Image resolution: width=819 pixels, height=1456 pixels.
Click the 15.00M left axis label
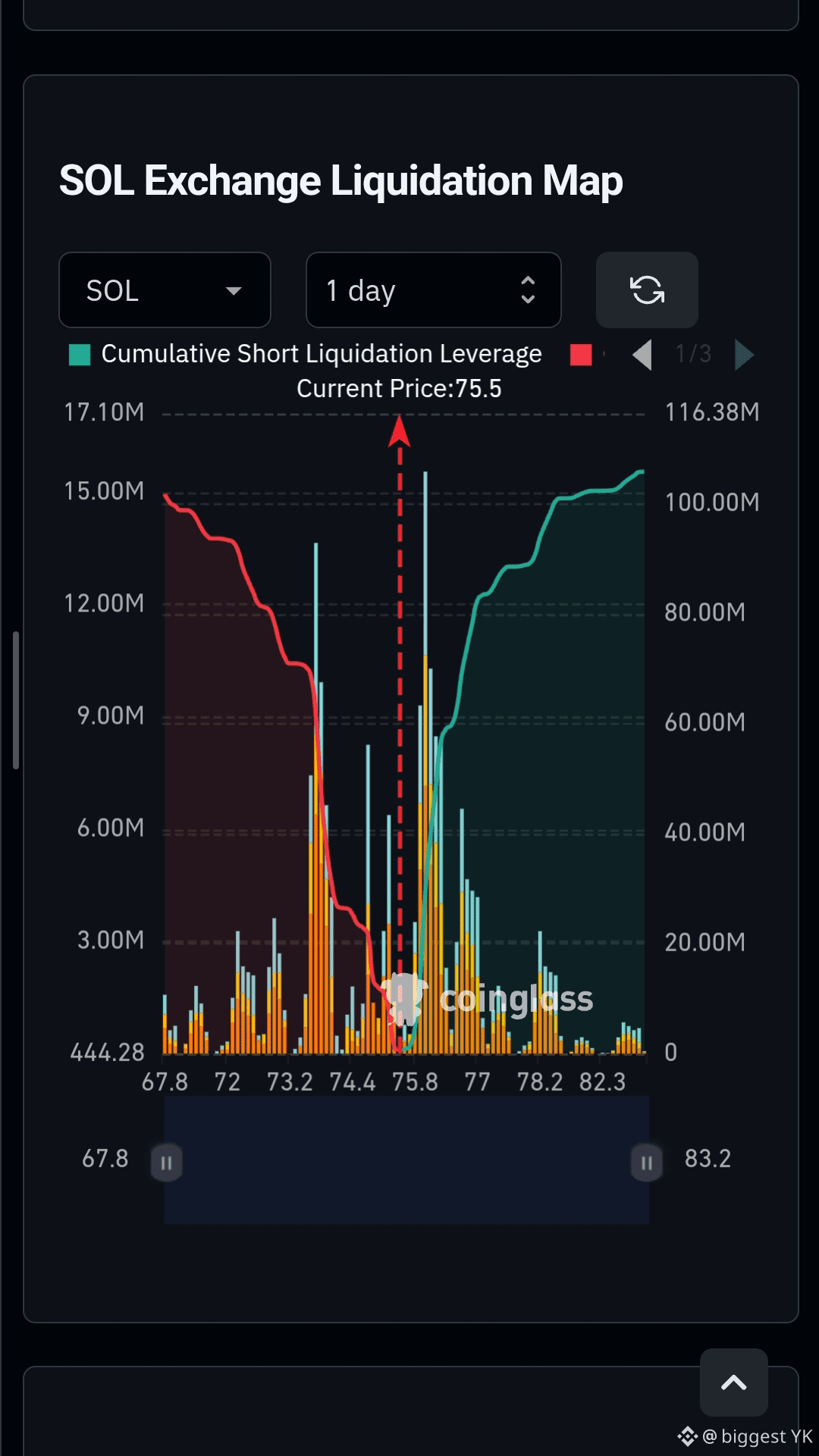pyautogui.click(x=104, y=491)
